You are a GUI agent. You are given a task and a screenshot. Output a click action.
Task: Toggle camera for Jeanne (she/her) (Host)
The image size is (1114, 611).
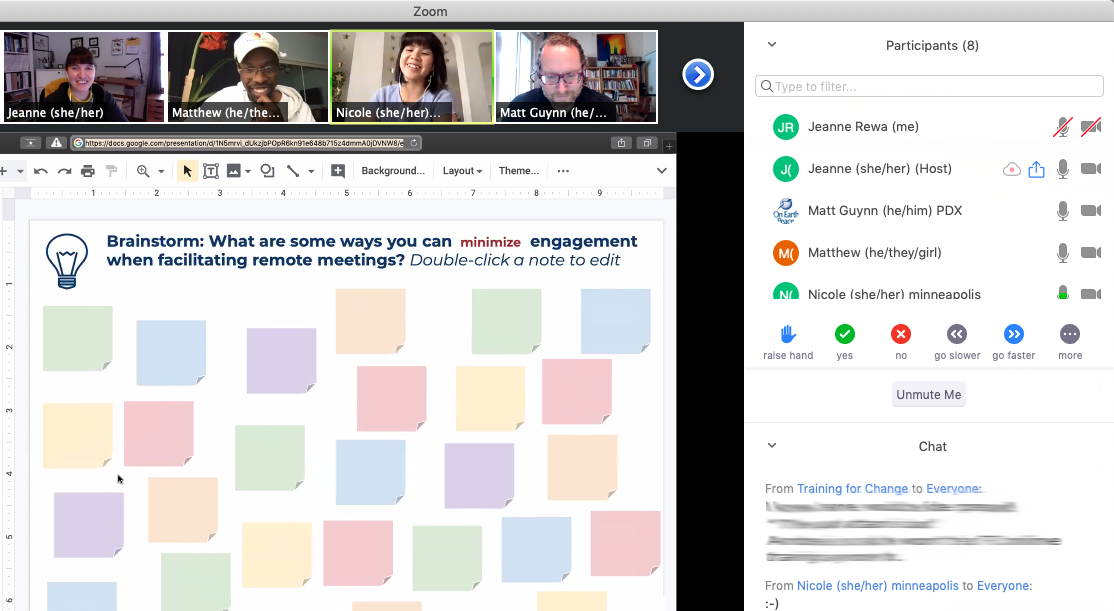pos(1091,169)
